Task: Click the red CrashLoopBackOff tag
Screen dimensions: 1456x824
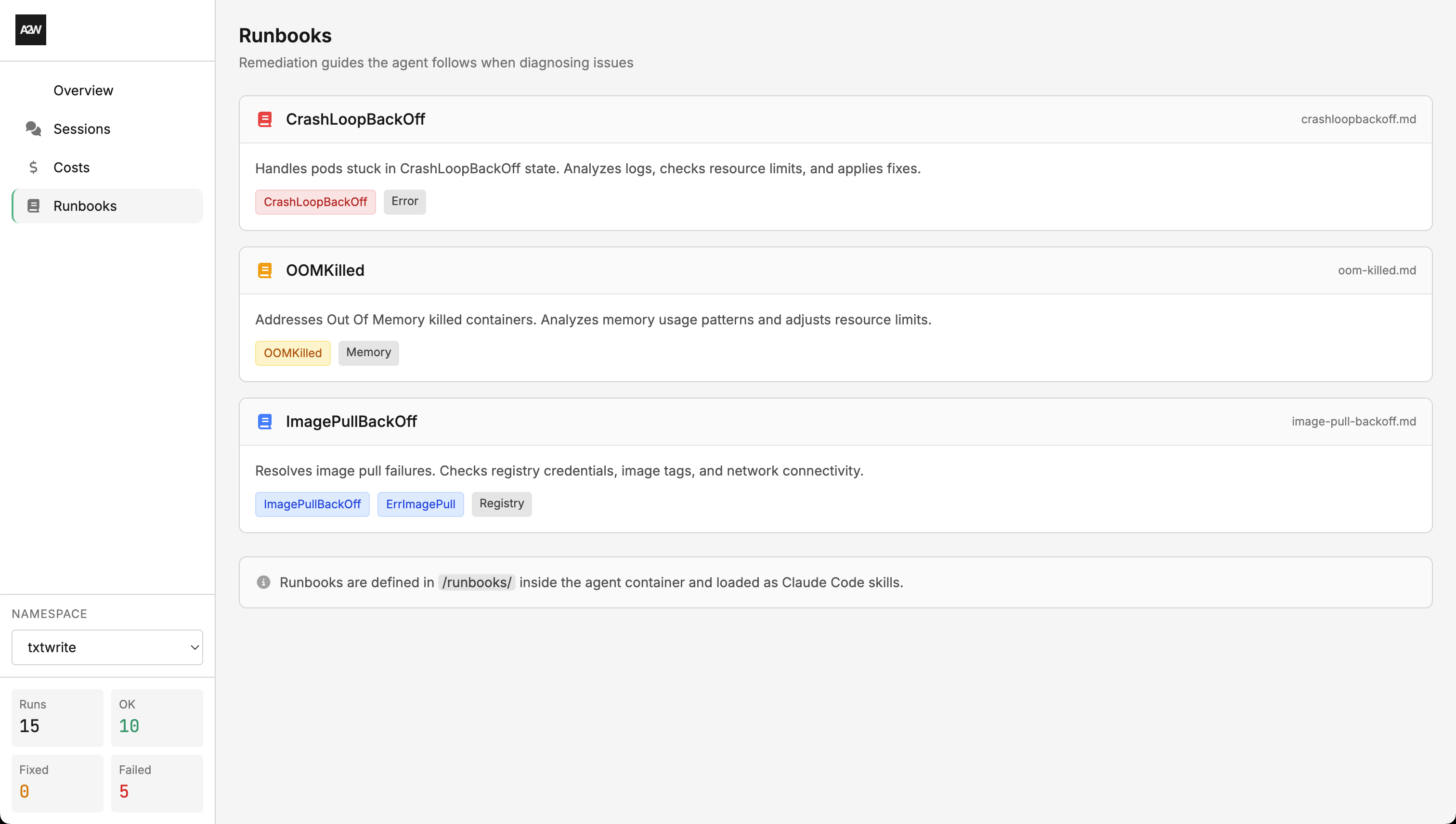Action: [315, 202]
